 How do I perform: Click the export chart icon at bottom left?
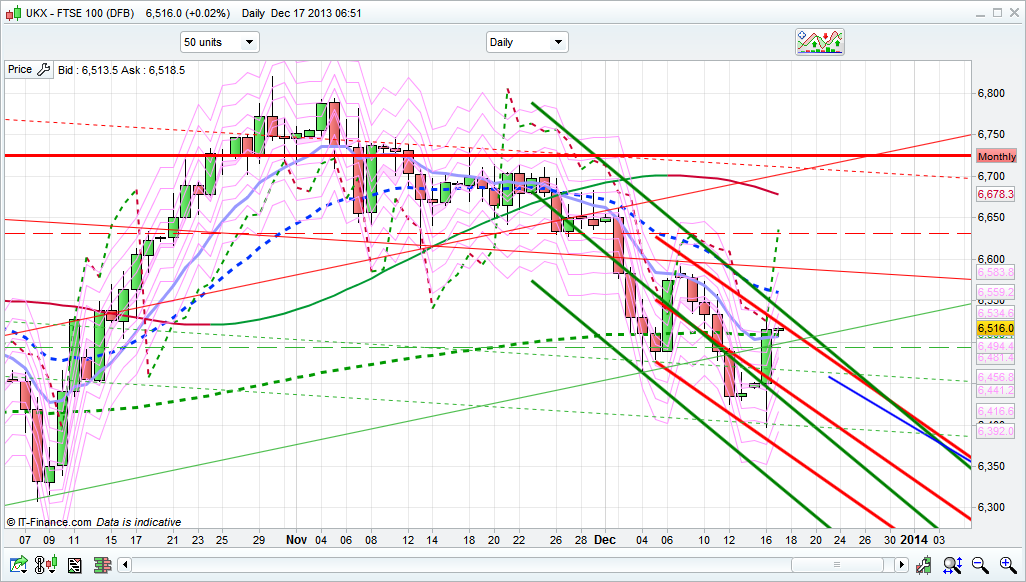coord(15,566)
